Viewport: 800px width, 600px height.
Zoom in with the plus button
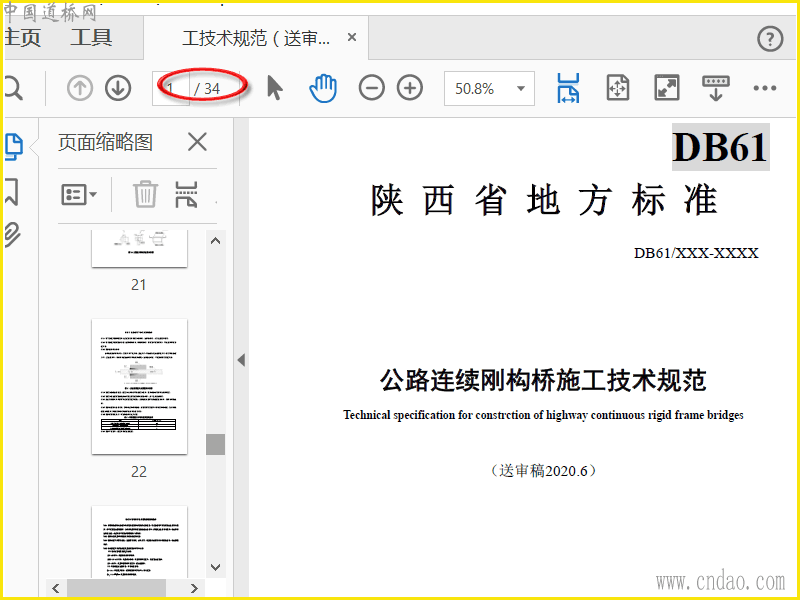click(410, 88)
